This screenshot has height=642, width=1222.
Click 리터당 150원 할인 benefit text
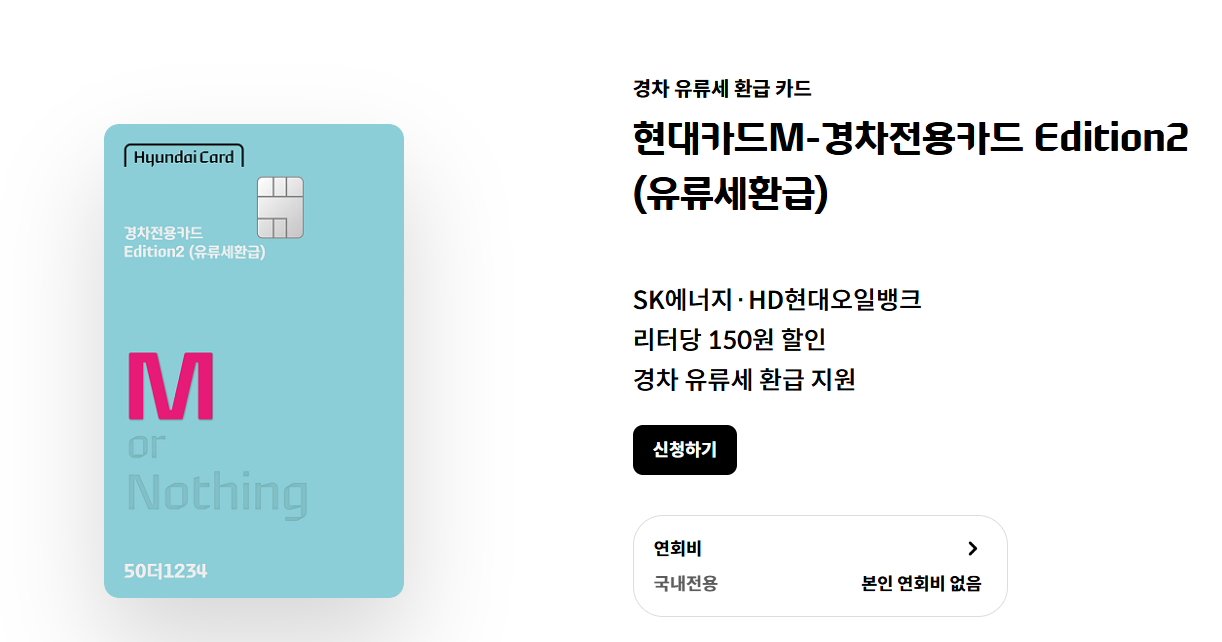[x=729, y=339]
